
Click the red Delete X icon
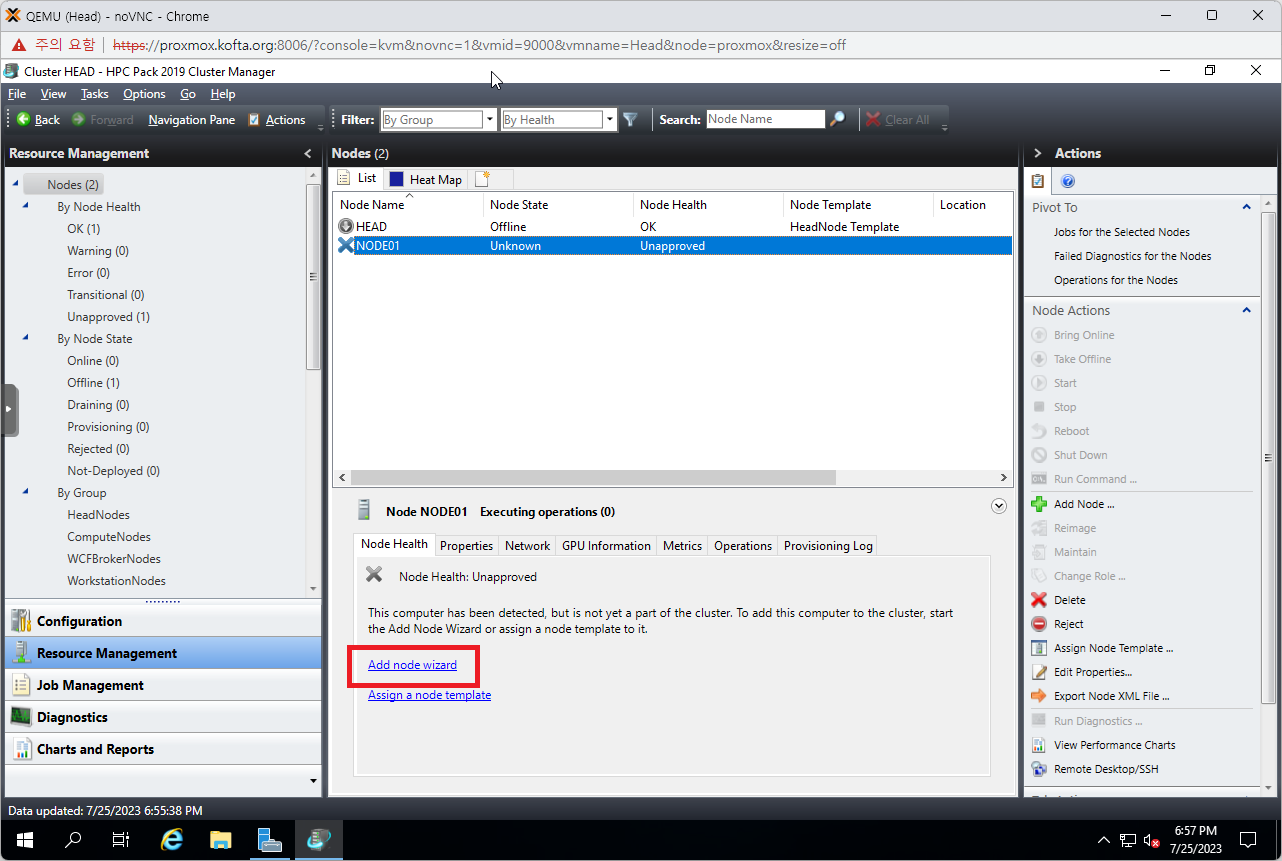click(1039, 600)
